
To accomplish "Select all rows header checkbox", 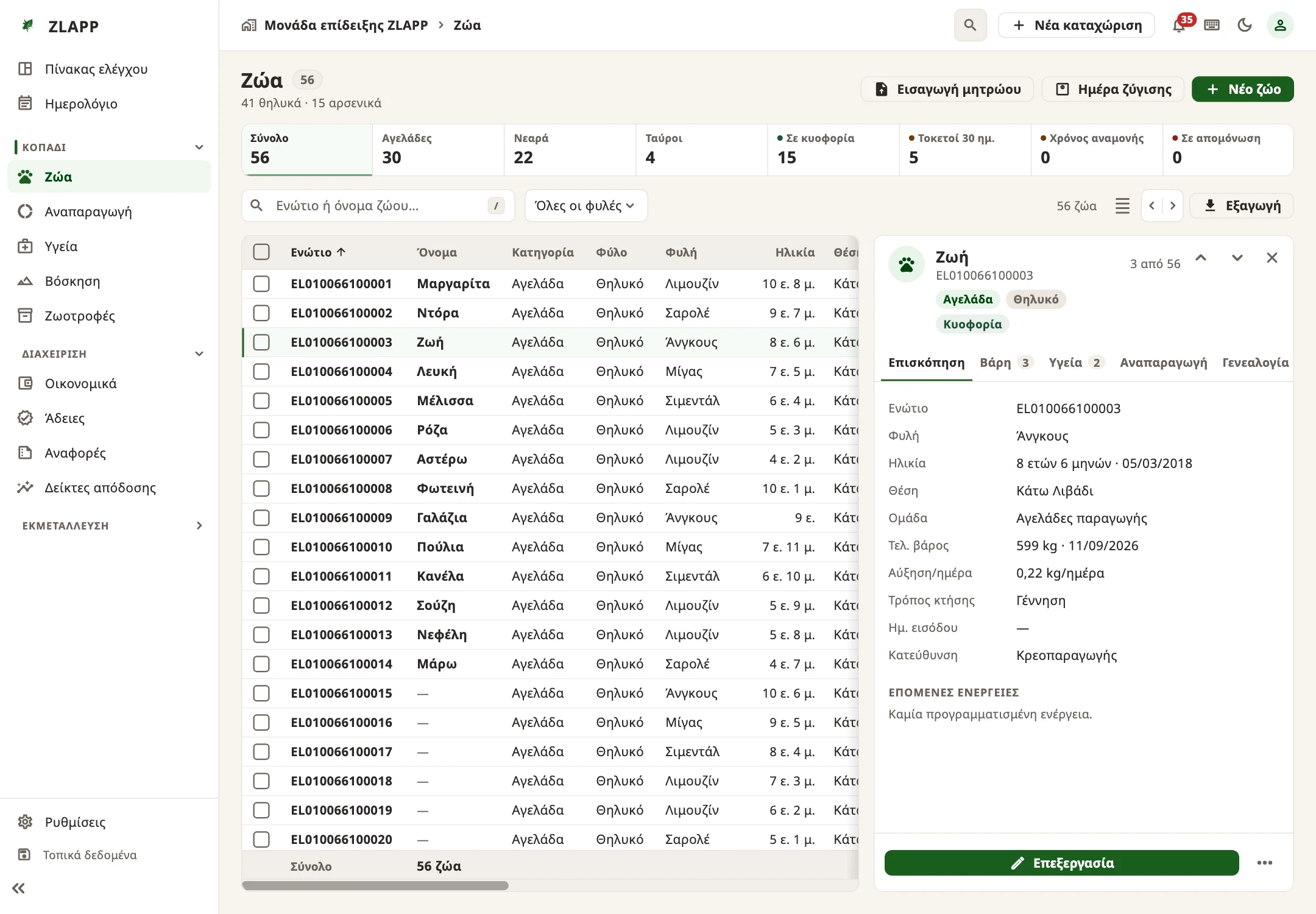I will 261,252.
